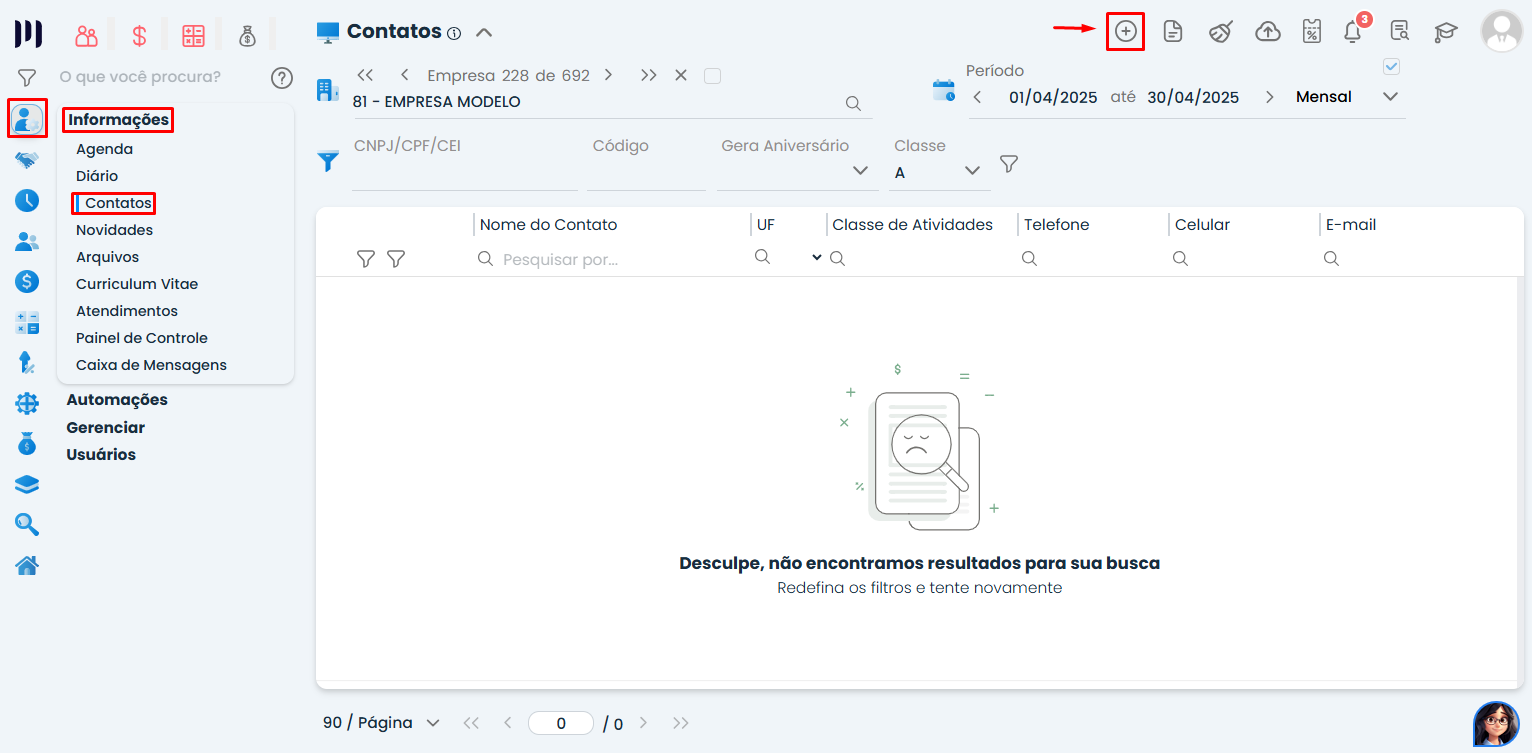
Task: Click the broom clear icon in top toolbar
Action: click(1220, 31)
